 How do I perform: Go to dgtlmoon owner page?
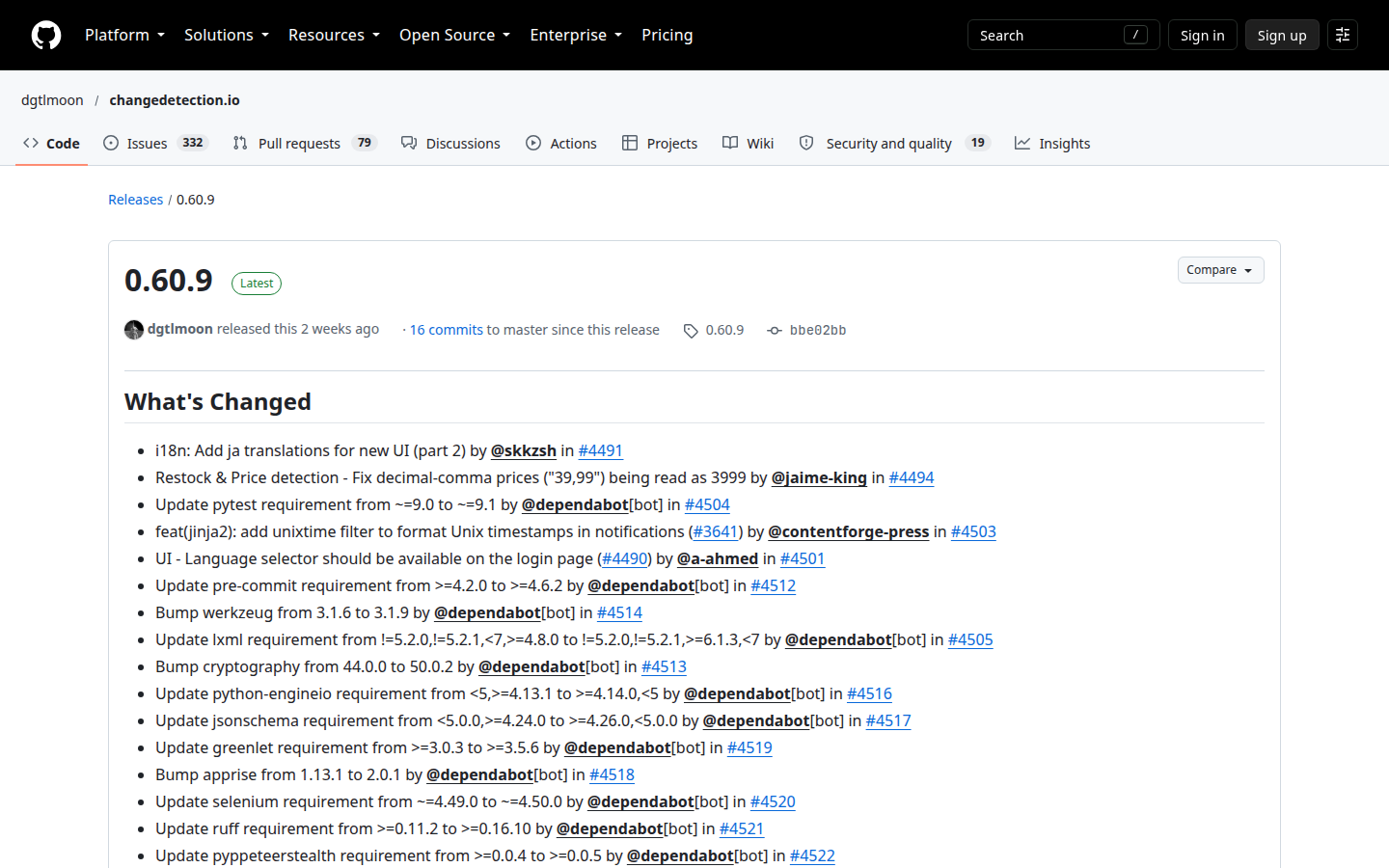52,100
